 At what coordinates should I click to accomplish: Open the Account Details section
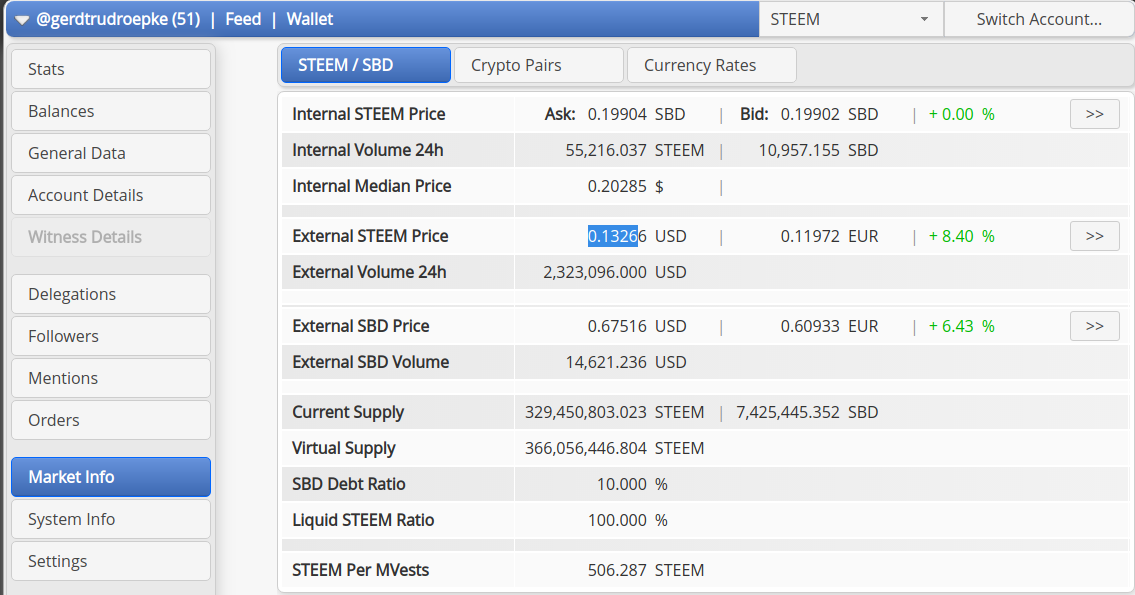[111, 195]
